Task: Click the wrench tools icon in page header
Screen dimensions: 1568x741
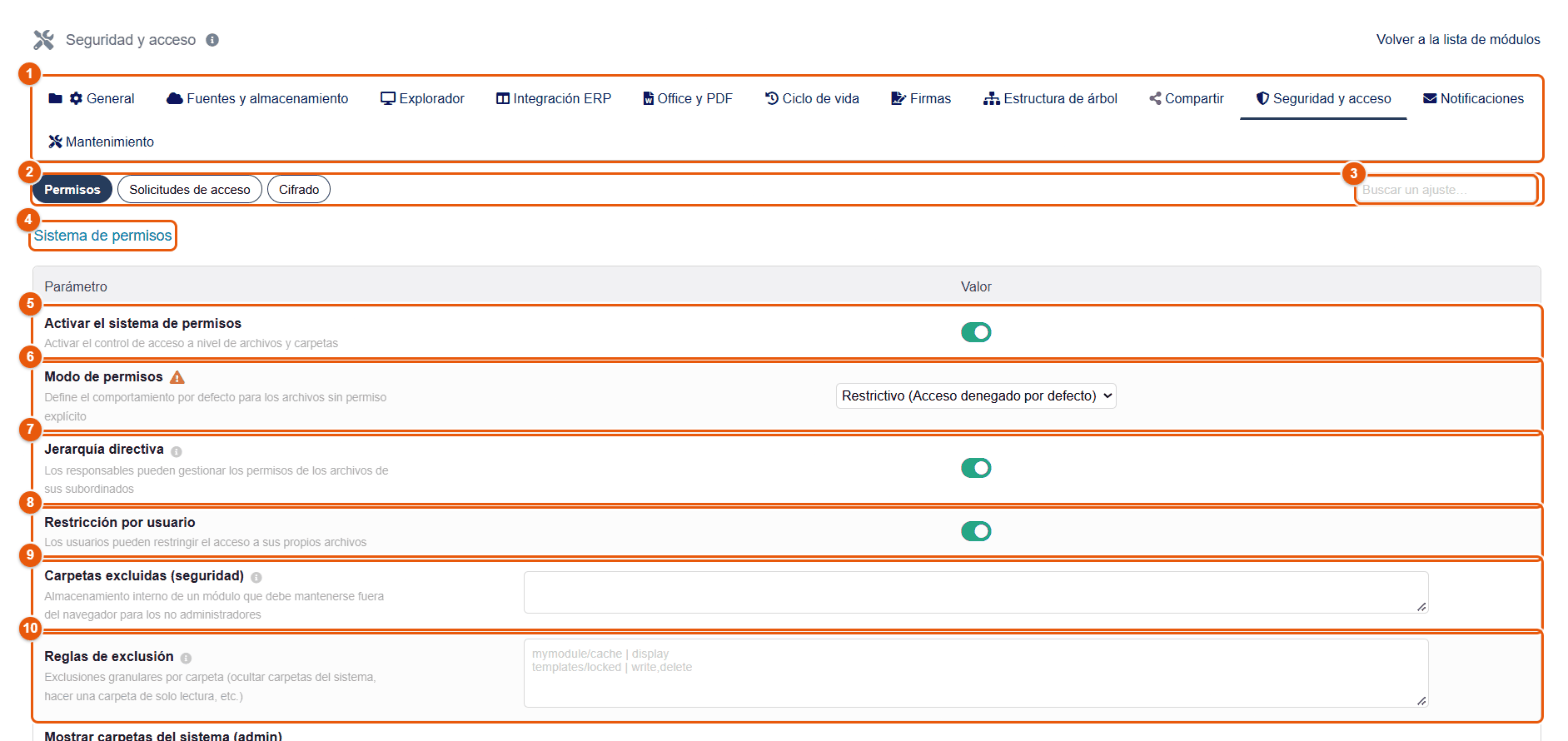Action: click(43, 40)
